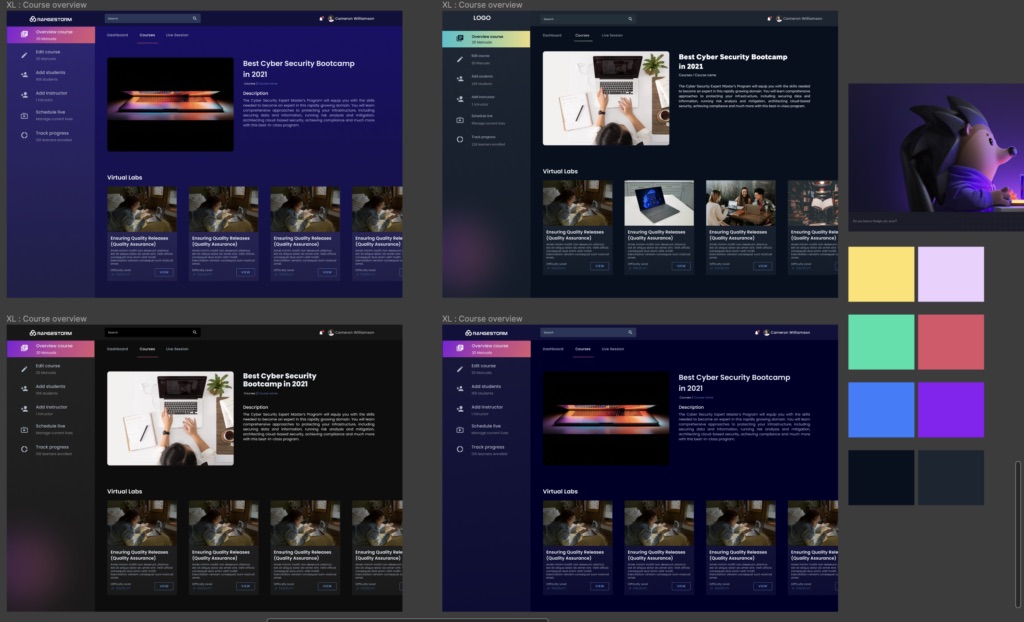
Task: Click the pencil Edit course icon in LOGO mockup
Action: pyautogui.click(x=460, y=59)
